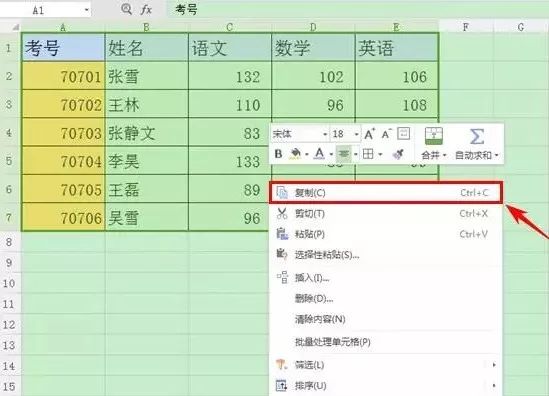Screen dimensions: 549x396
Task: Expand the 合并 dropdown arrow
Action: (445, 155)
